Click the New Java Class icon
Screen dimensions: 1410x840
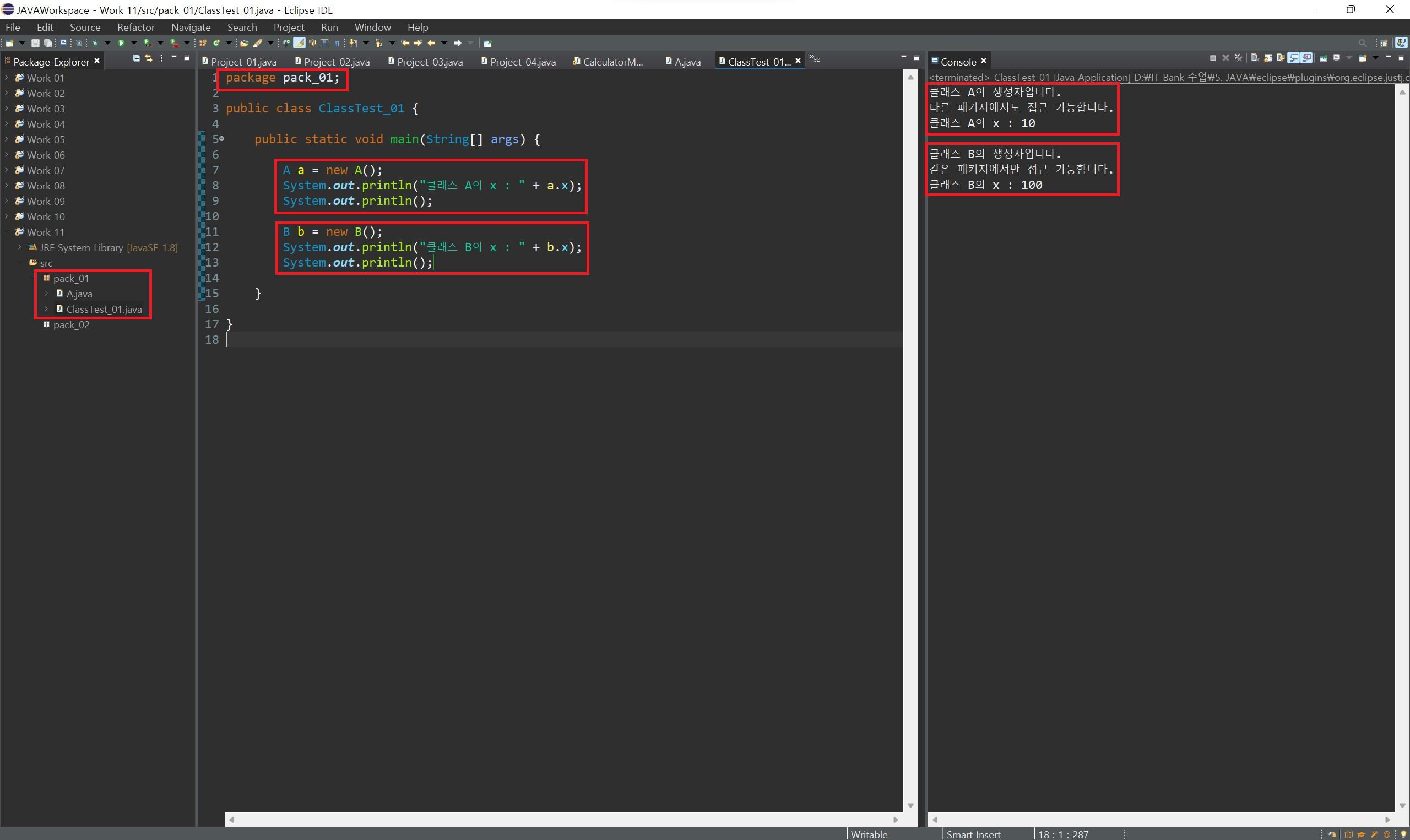[x=216, y=43]
